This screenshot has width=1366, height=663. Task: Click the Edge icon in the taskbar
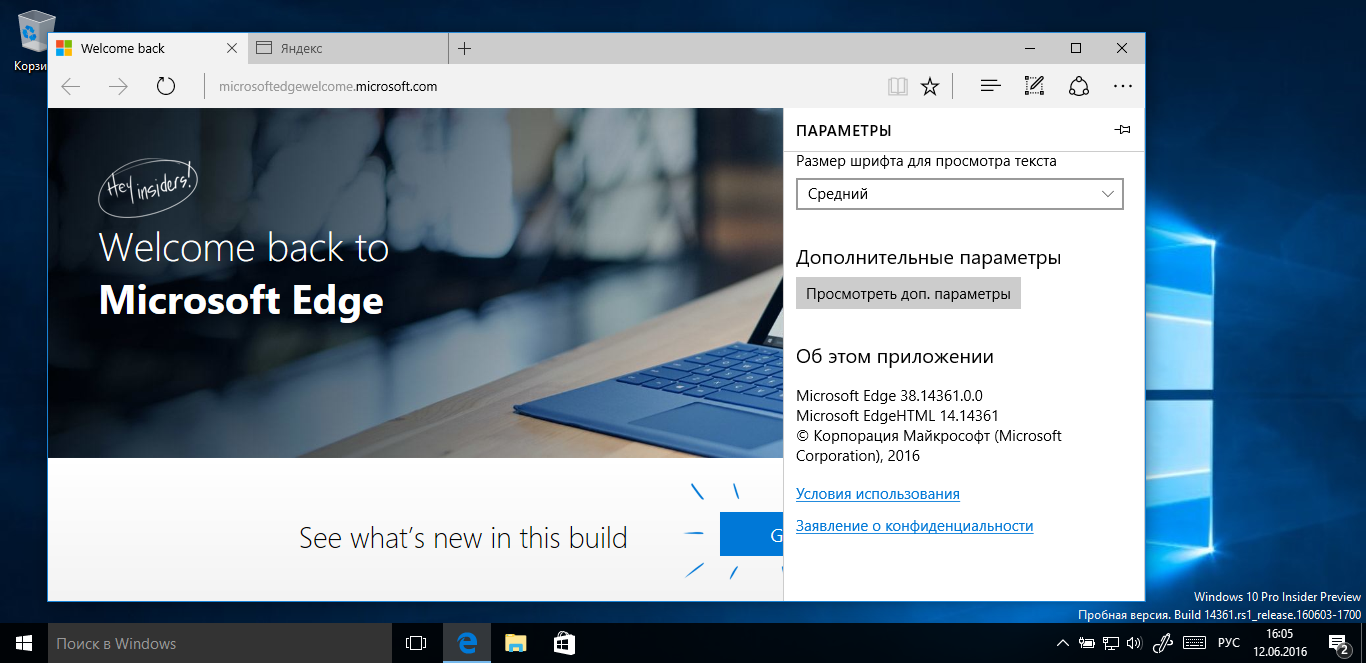tap(467, 643)
